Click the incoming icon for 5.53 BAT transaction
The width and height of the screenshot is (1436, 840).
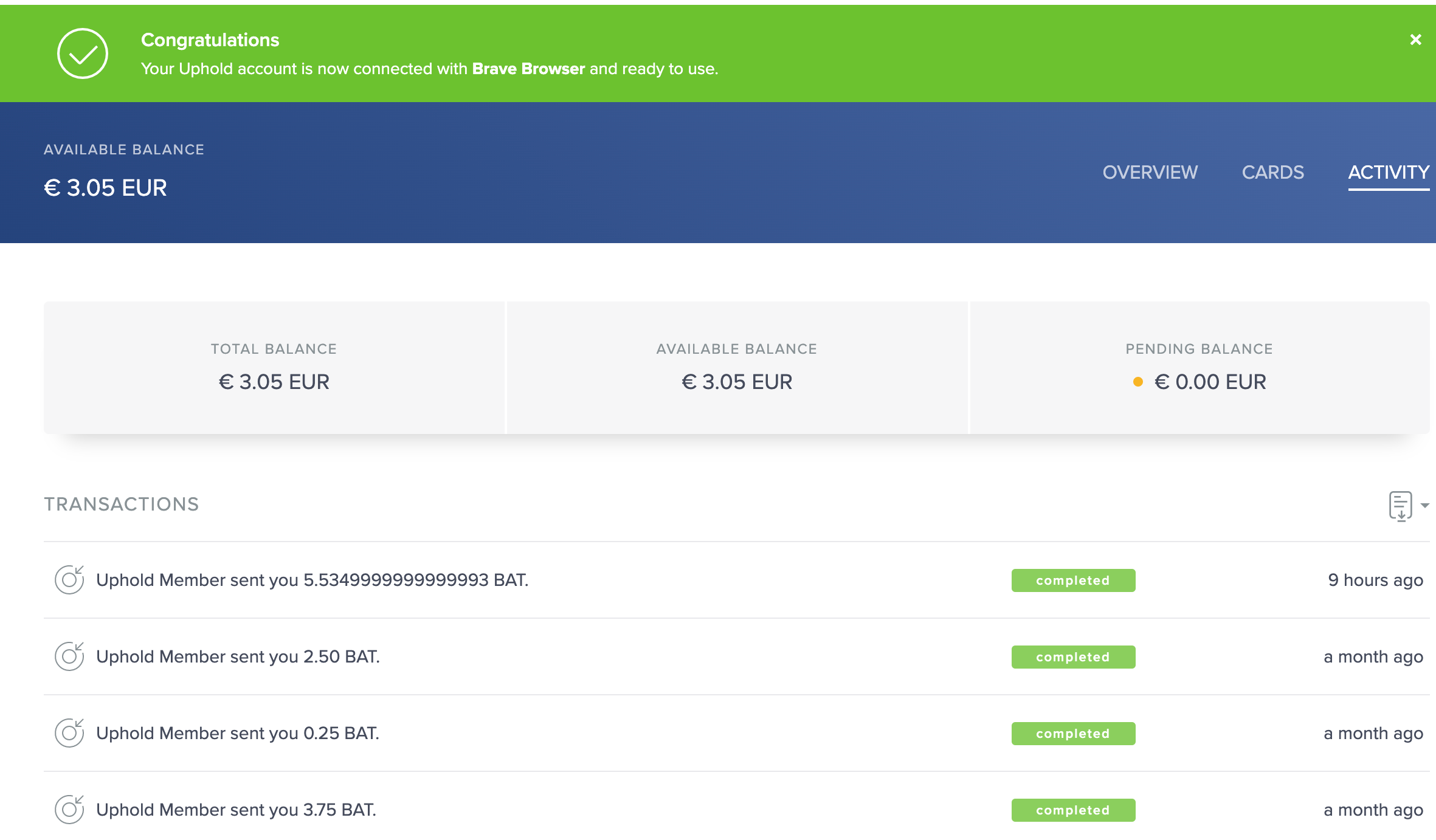(x=69, y=580)
